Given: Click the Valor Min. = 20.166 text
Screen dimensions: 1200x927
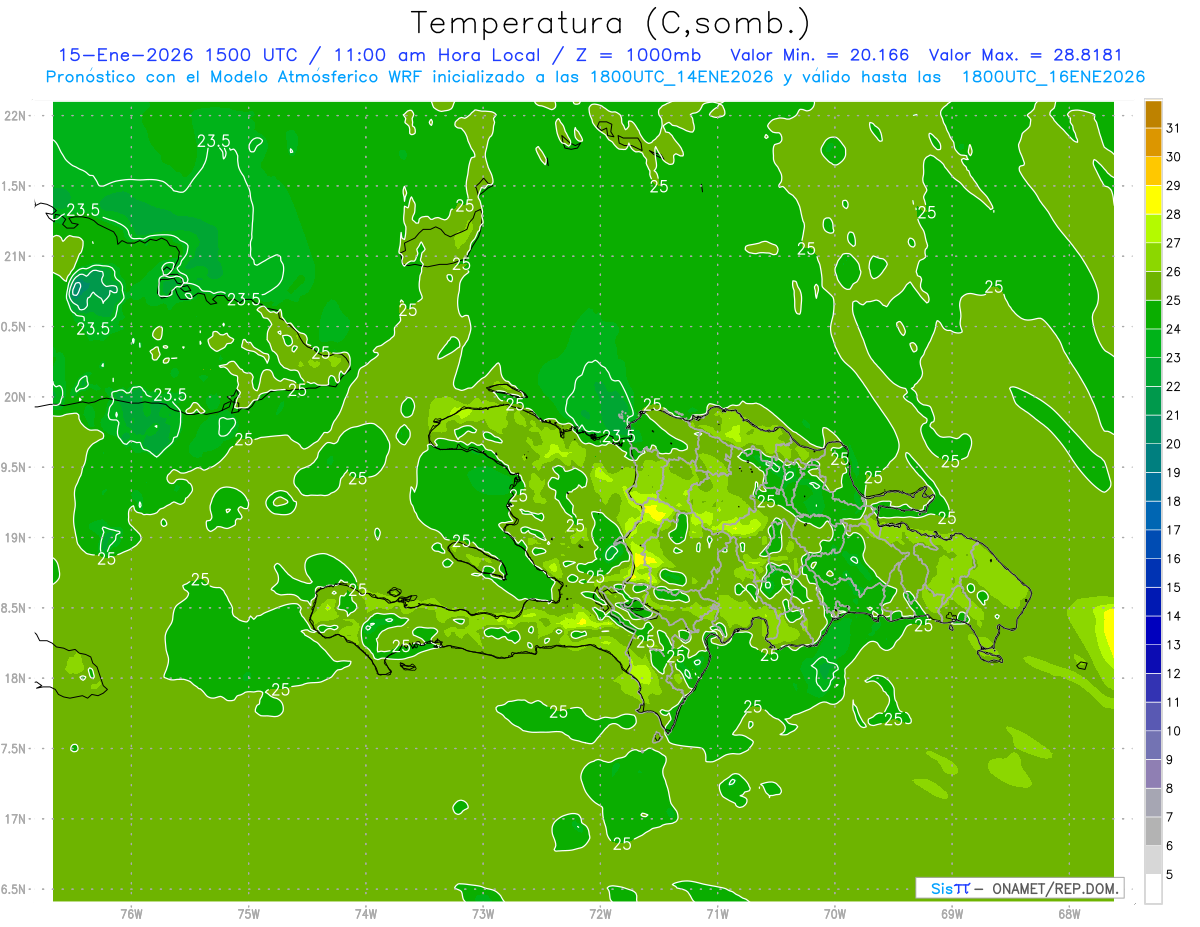Looking at the screenshot, I should point(820,55).
